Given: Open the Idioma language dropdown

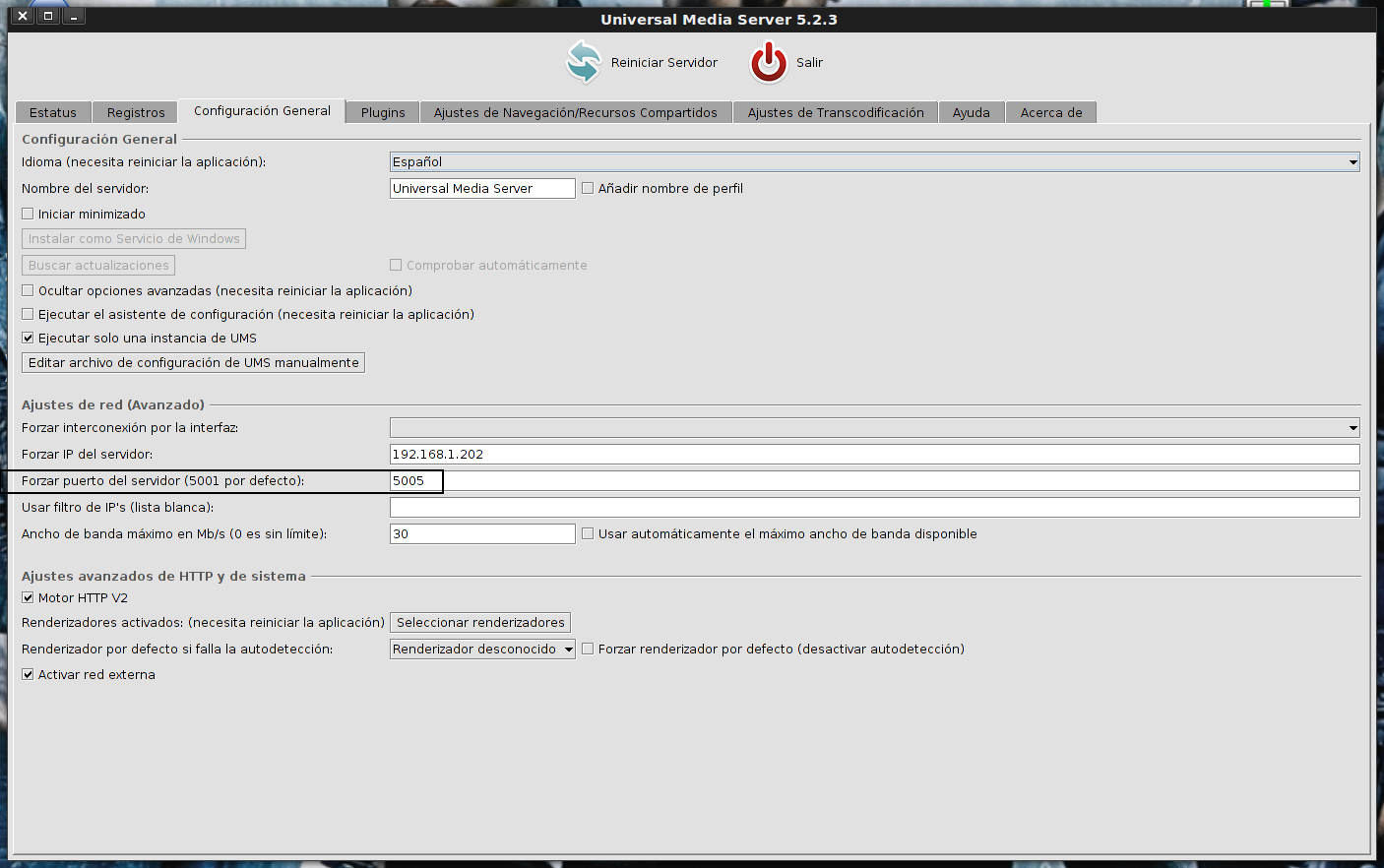Looking at the screenshot, I should click(874, 161).
